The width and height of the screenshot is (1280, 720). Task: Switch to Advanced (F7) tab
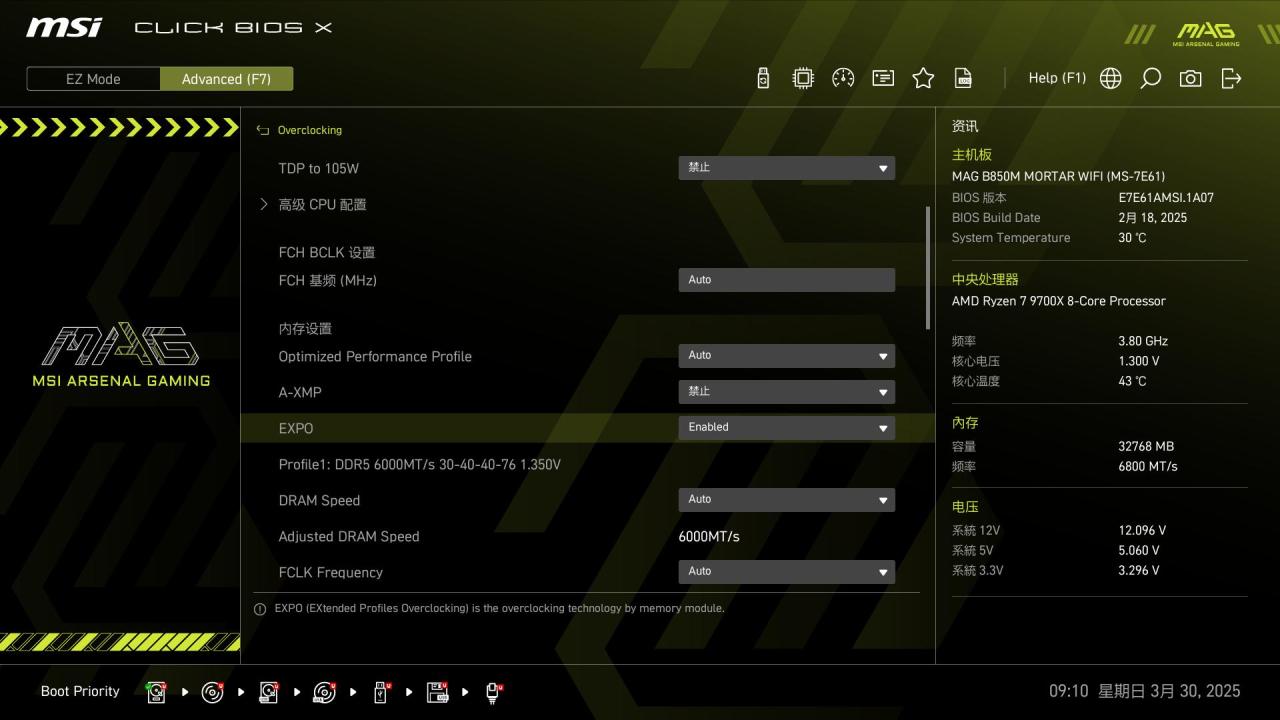226,79
